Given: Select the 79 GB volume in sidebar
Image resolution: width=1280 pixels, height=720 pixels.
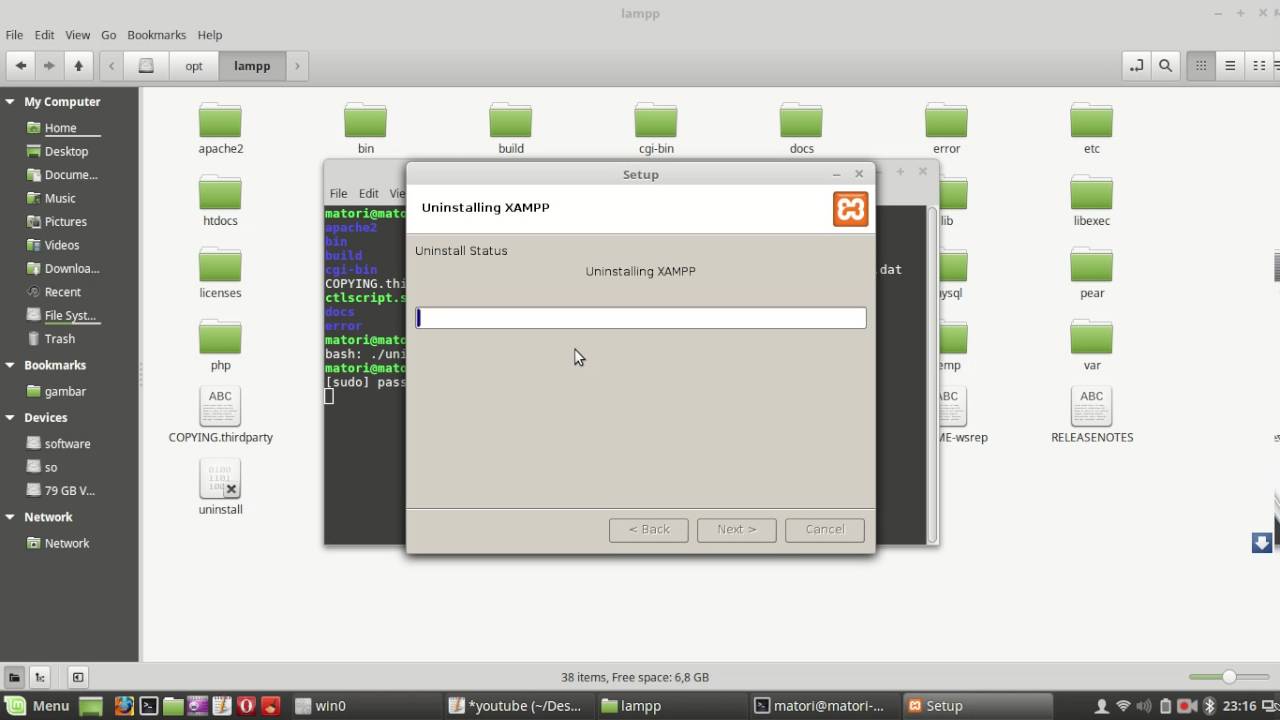Looking at the screenshot, I should click(69, 490).
